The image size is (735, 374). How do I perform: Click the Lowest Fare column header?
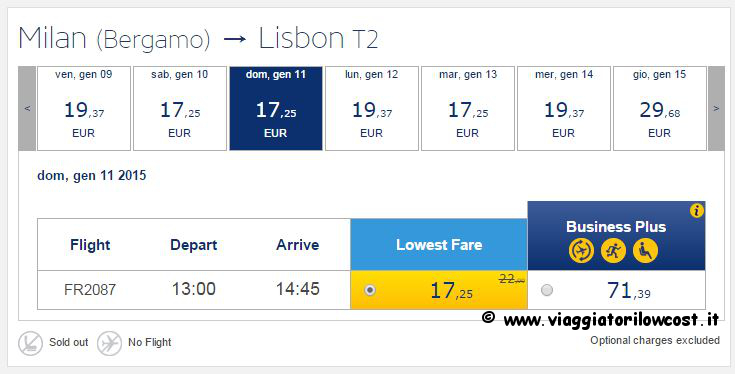point(439,245)
